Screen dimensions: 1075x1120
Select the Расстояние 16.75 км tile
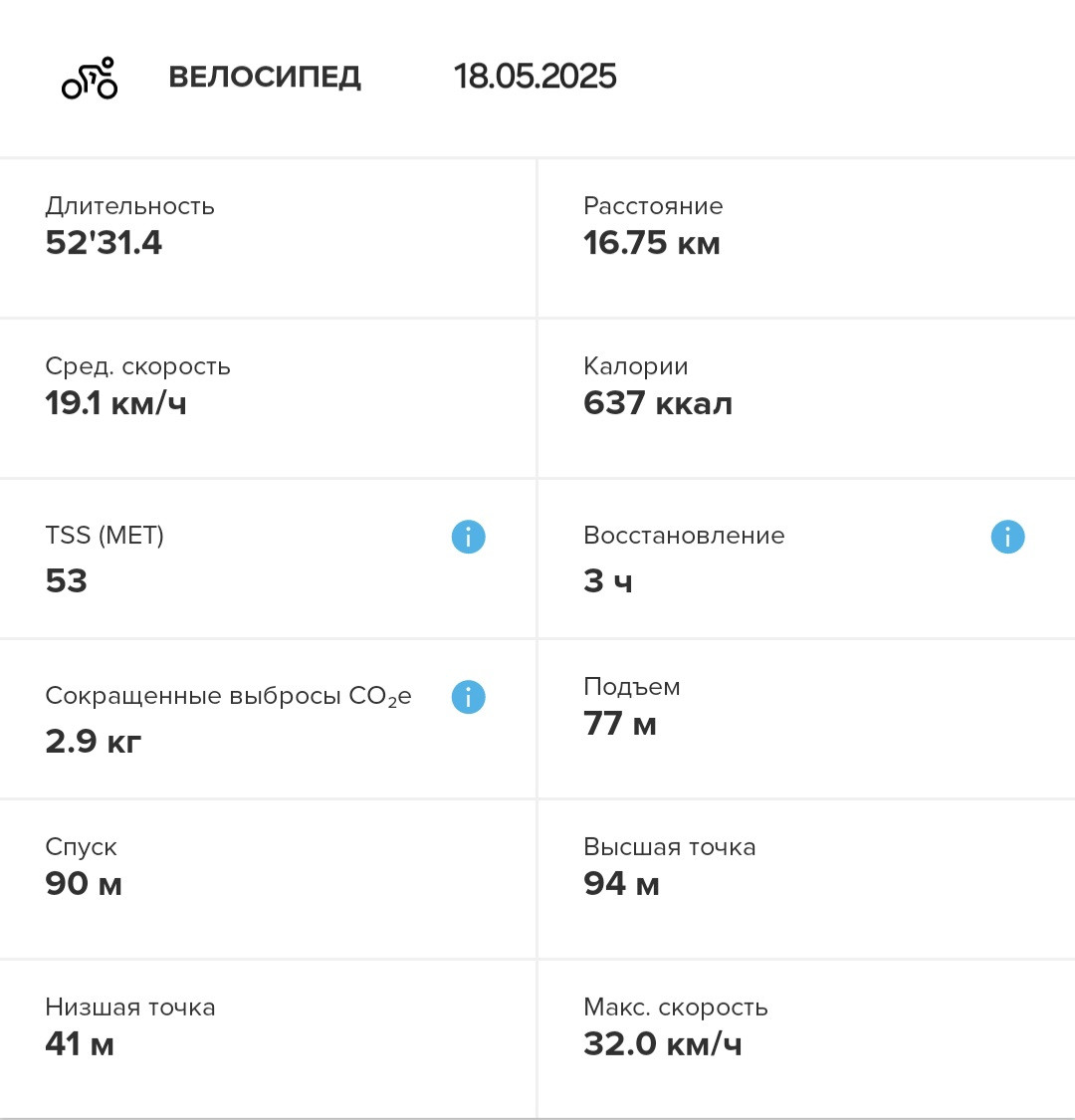coord(806,239)
